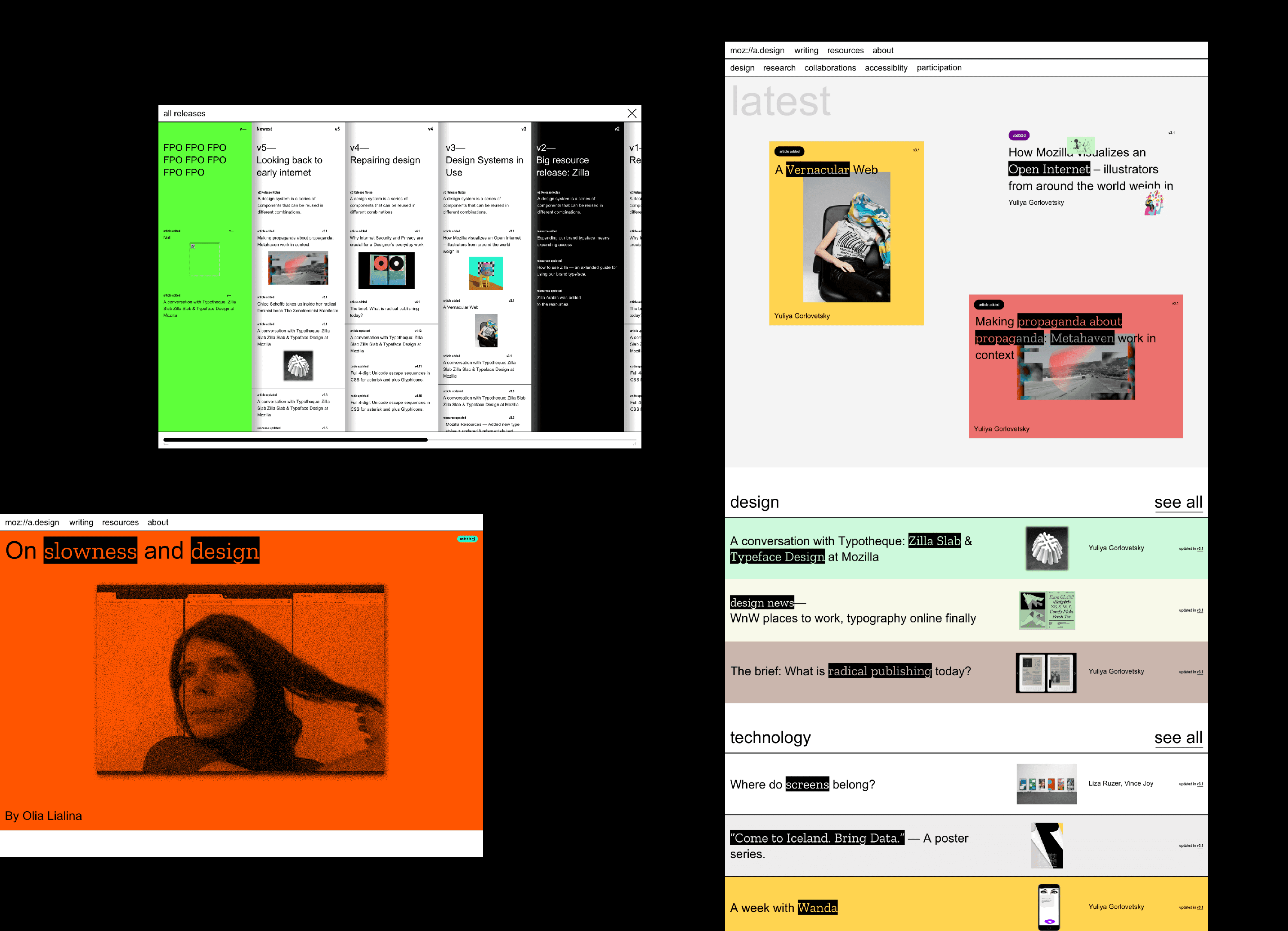Select the design category tab

click(x=742, y=67)
